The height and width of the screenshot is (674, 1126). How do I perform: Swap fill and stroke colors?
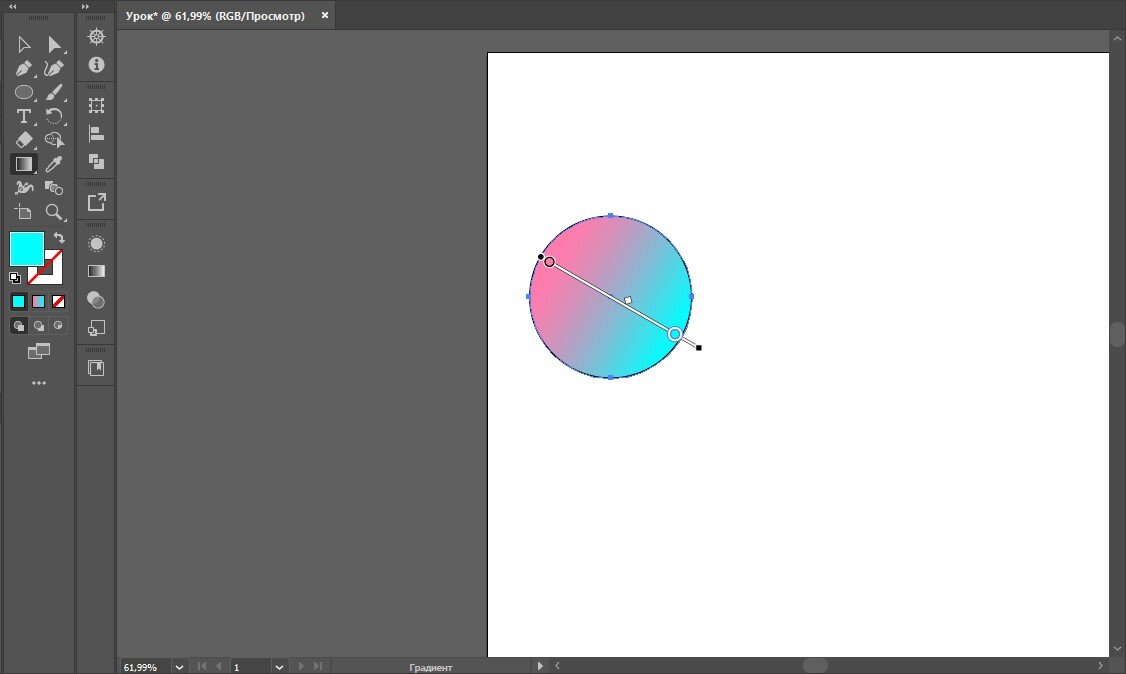pos(59,238)
